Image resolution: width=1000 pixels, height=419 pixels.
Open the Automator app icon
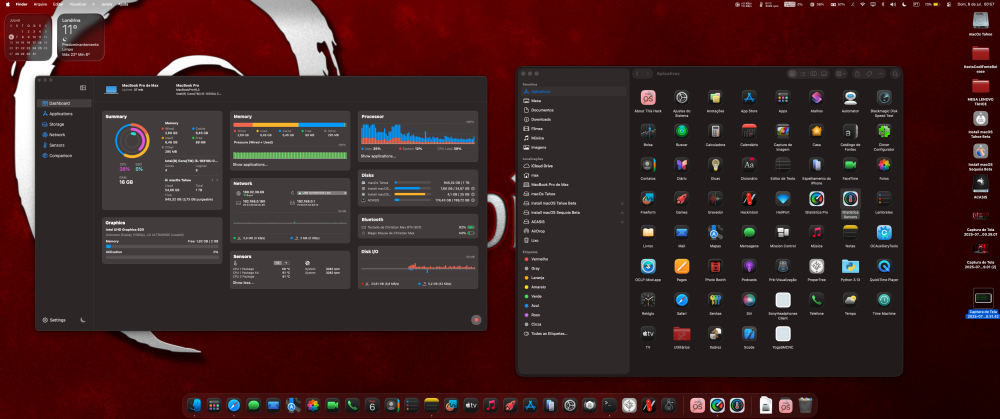850,98
